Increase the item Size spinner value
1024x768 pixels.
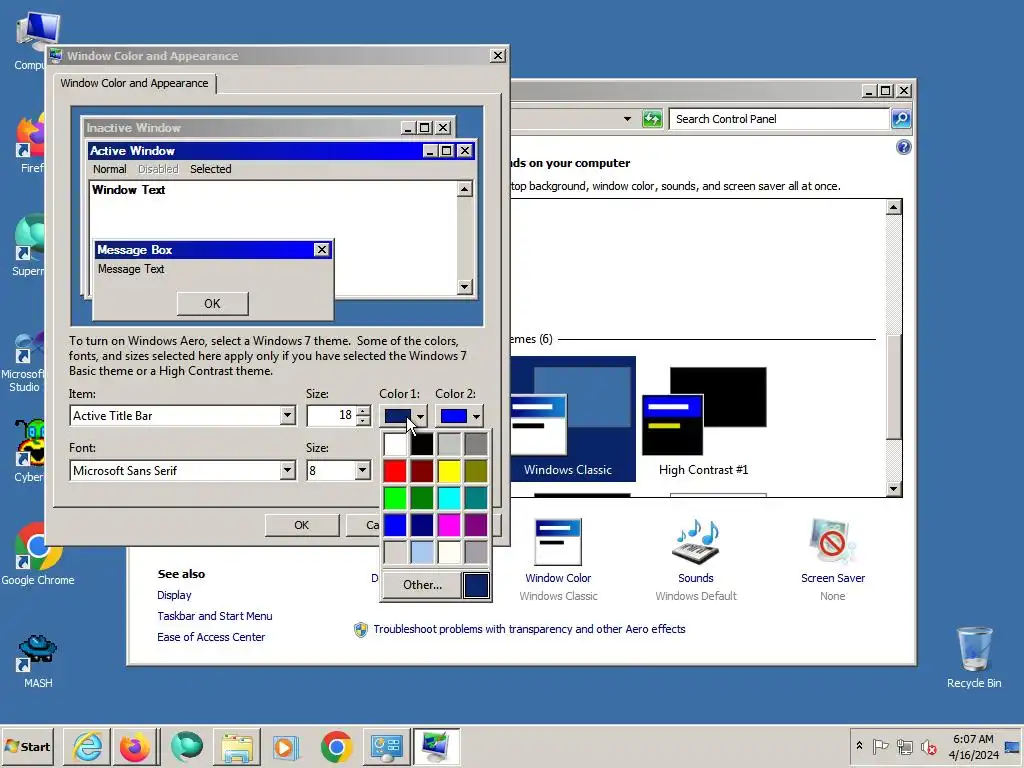[363, 411]
